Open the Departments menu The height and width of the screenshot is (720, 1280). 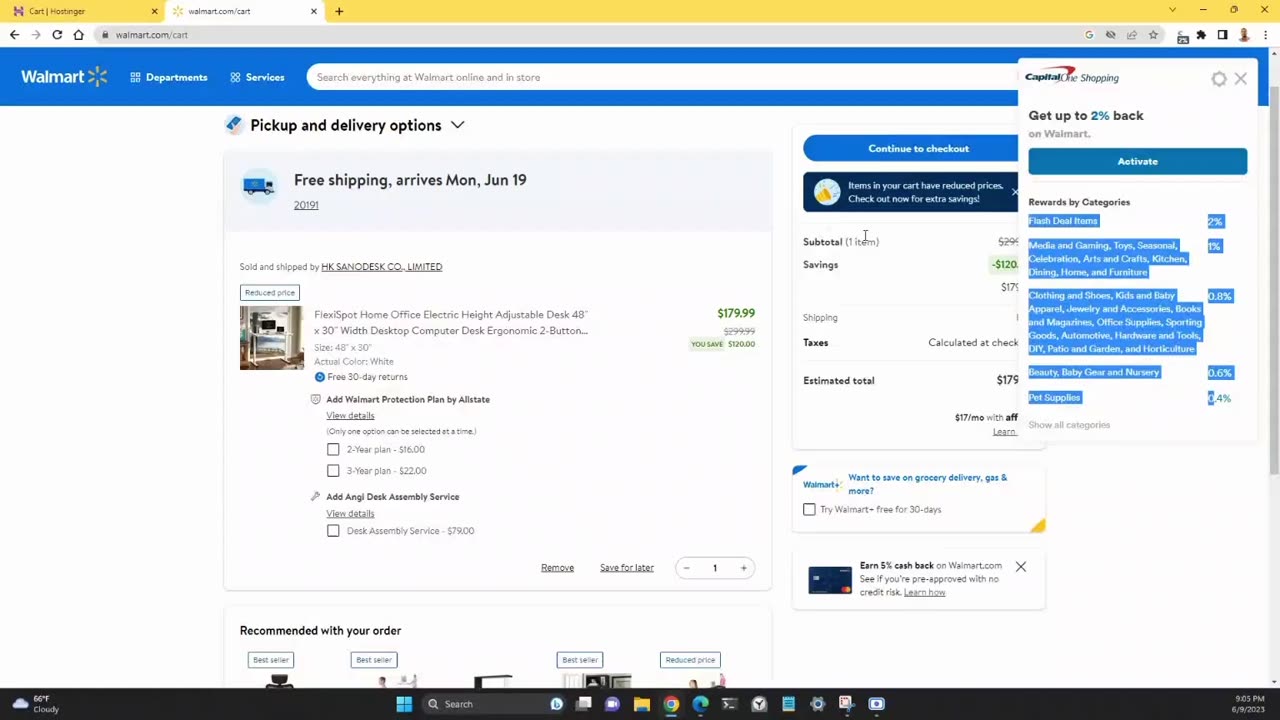(168, 77)
